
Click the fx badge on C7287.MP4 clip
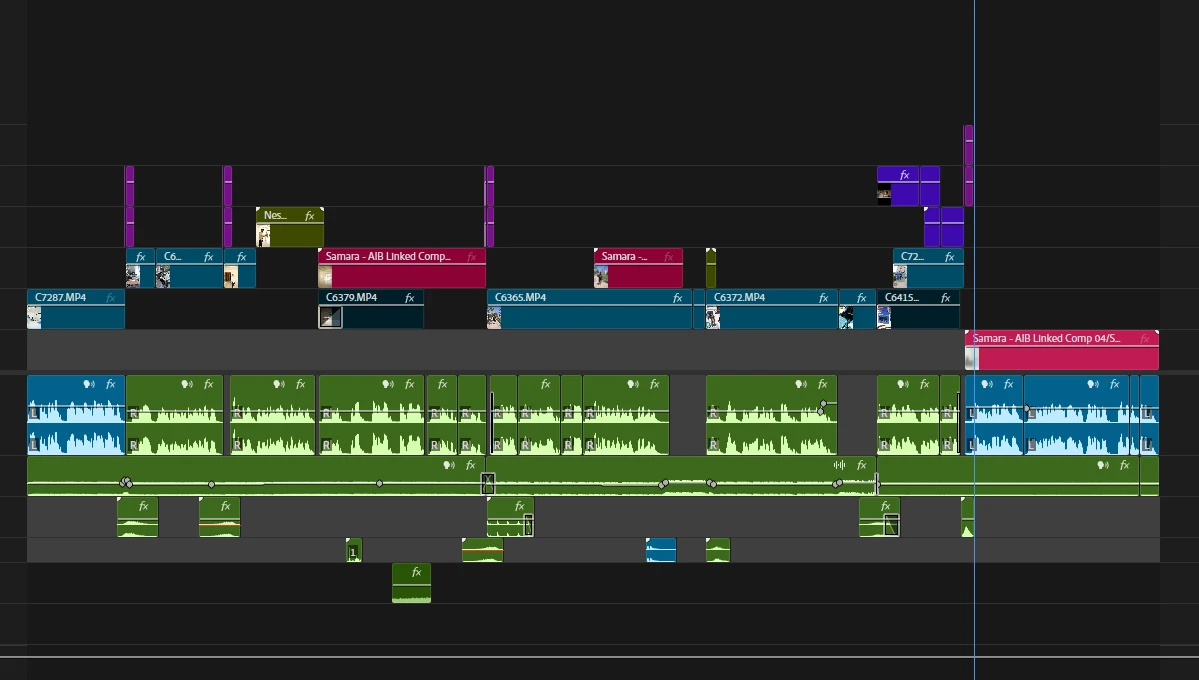[111, 298]
